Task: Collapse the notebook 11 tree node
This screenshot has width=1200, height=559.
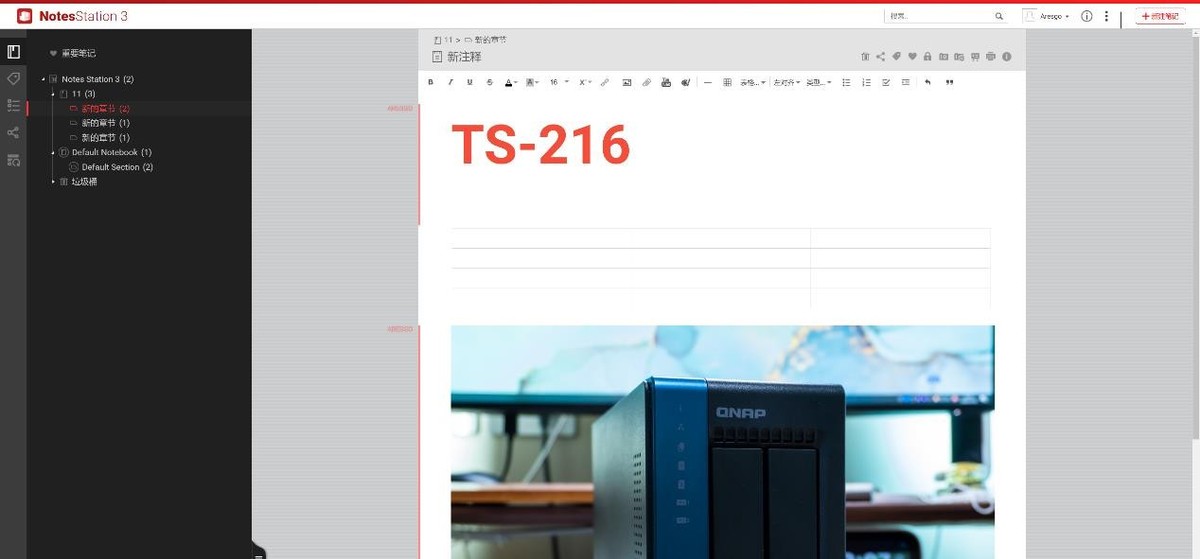Action: pos(54,94)
